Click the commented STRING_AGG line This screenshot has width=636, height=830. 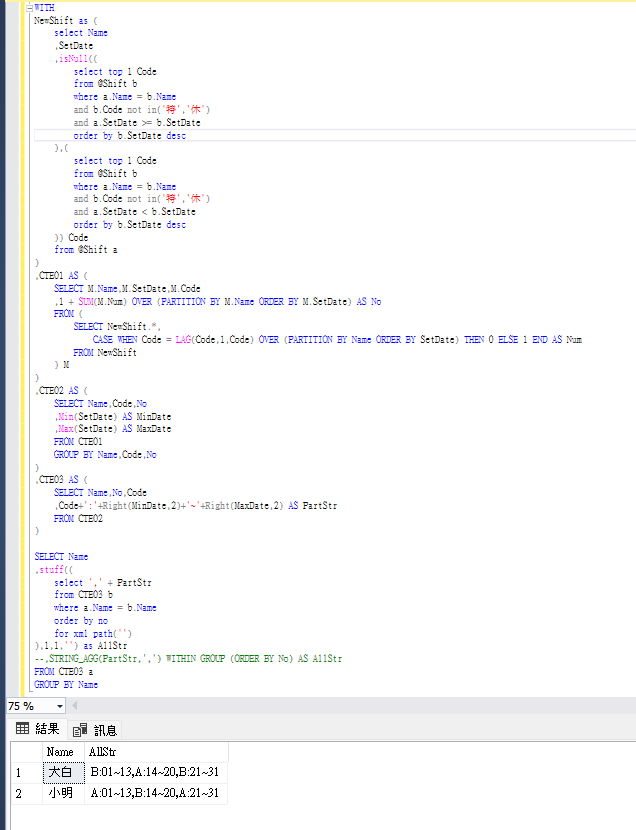point(188,658)
